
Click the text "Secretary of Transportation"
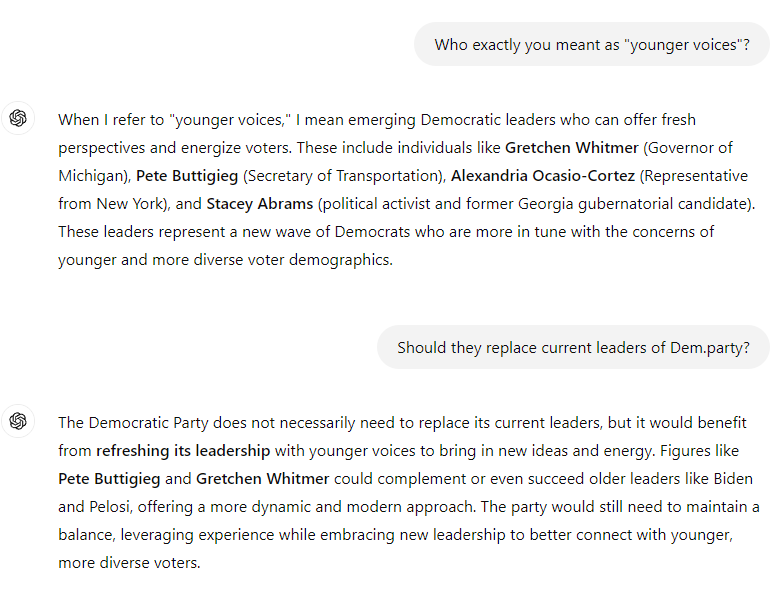(342, 176)
